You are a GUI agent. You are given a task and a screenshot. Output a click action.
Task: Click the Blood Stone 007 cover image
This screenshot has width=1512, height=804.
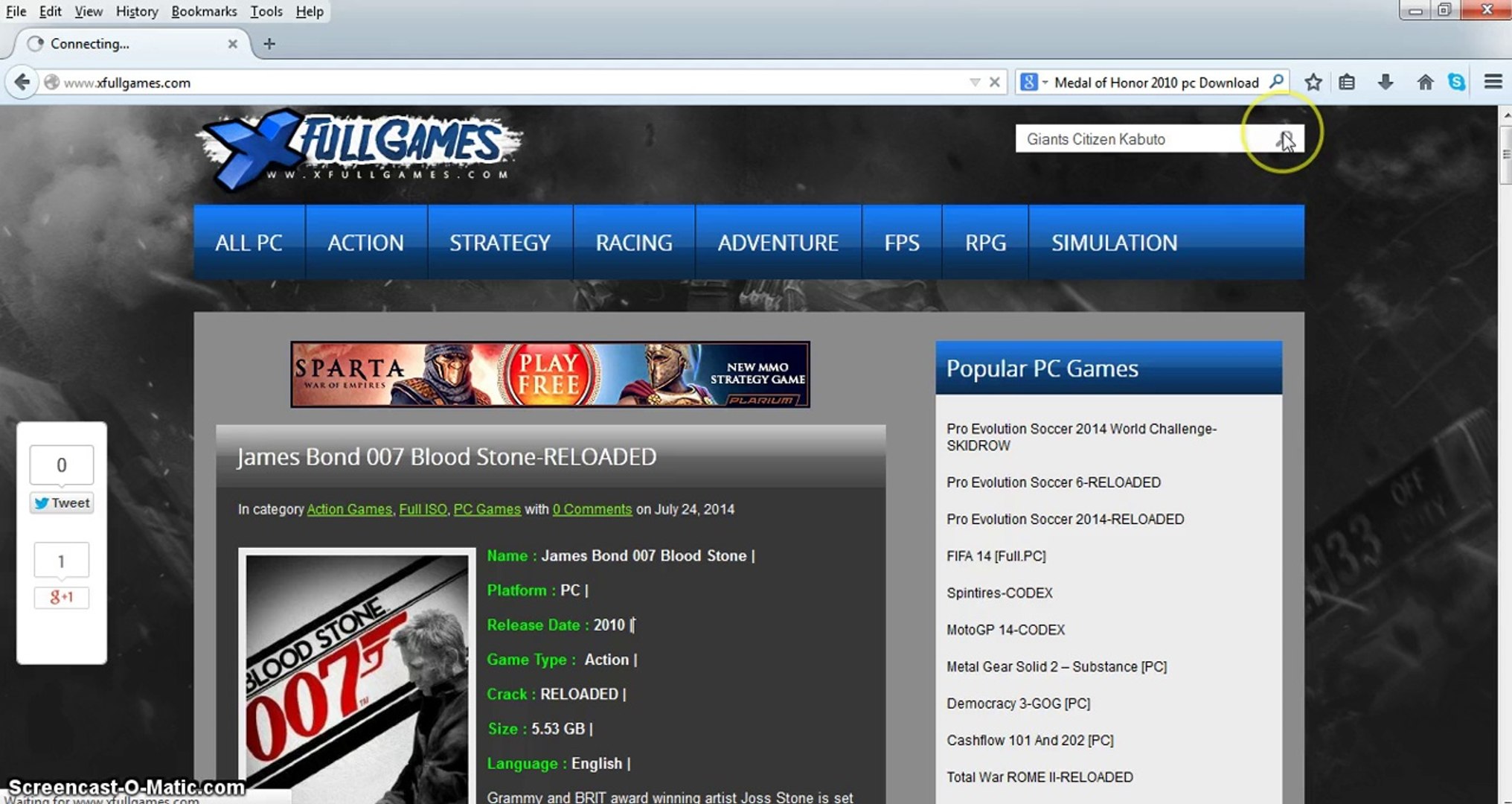pyautogui.click(x=357, y=676)
